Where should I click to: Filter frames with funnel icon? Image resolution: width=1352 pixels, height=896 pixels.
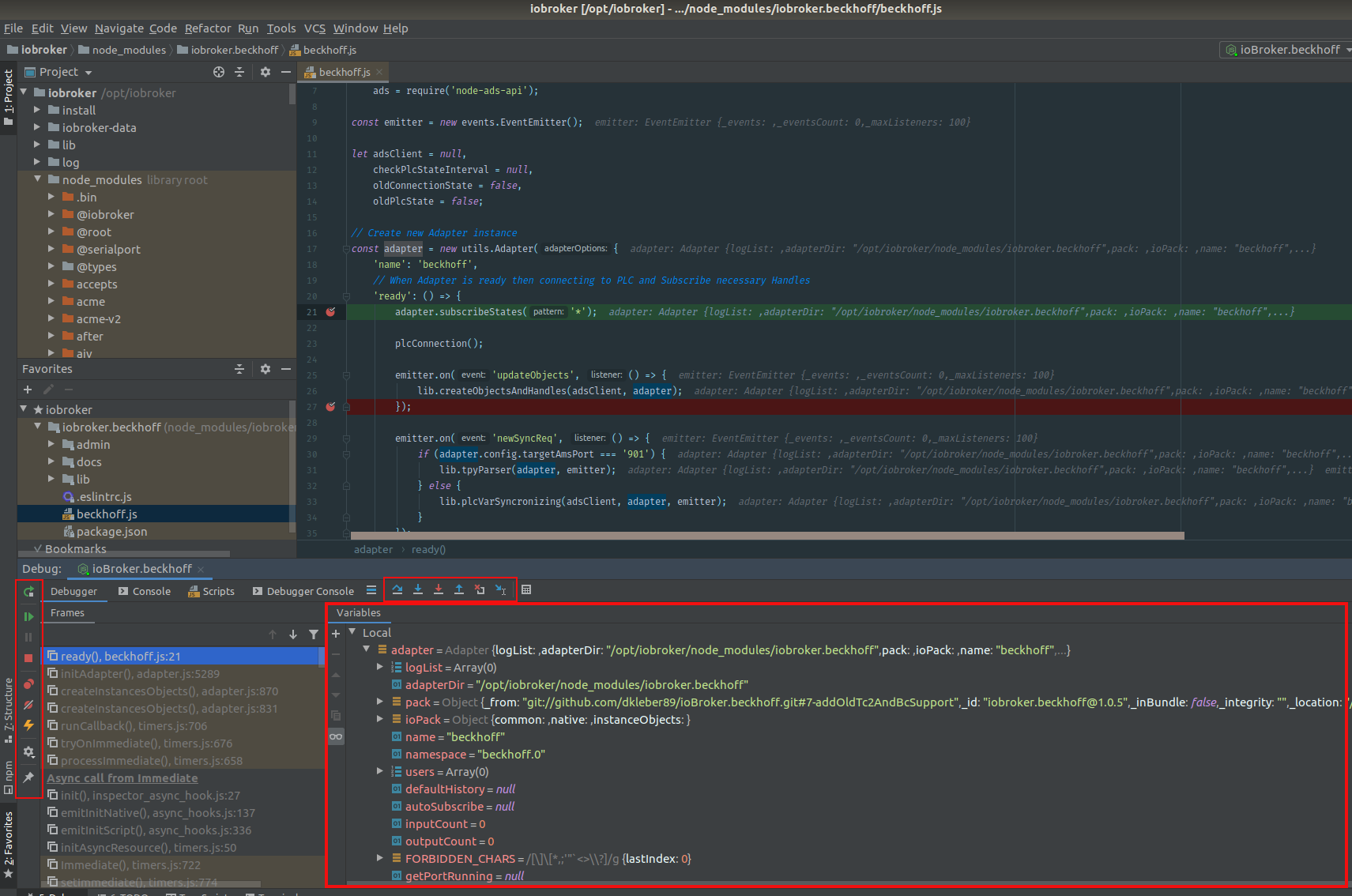click(x=314, y=634)
